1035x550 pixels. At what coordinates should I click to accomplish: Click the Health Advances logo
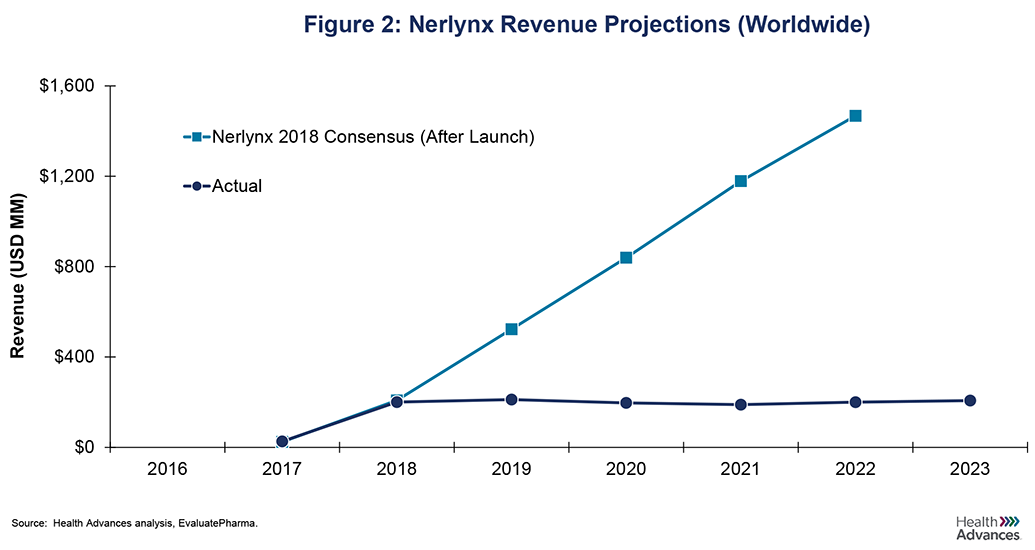coord(988,528)
